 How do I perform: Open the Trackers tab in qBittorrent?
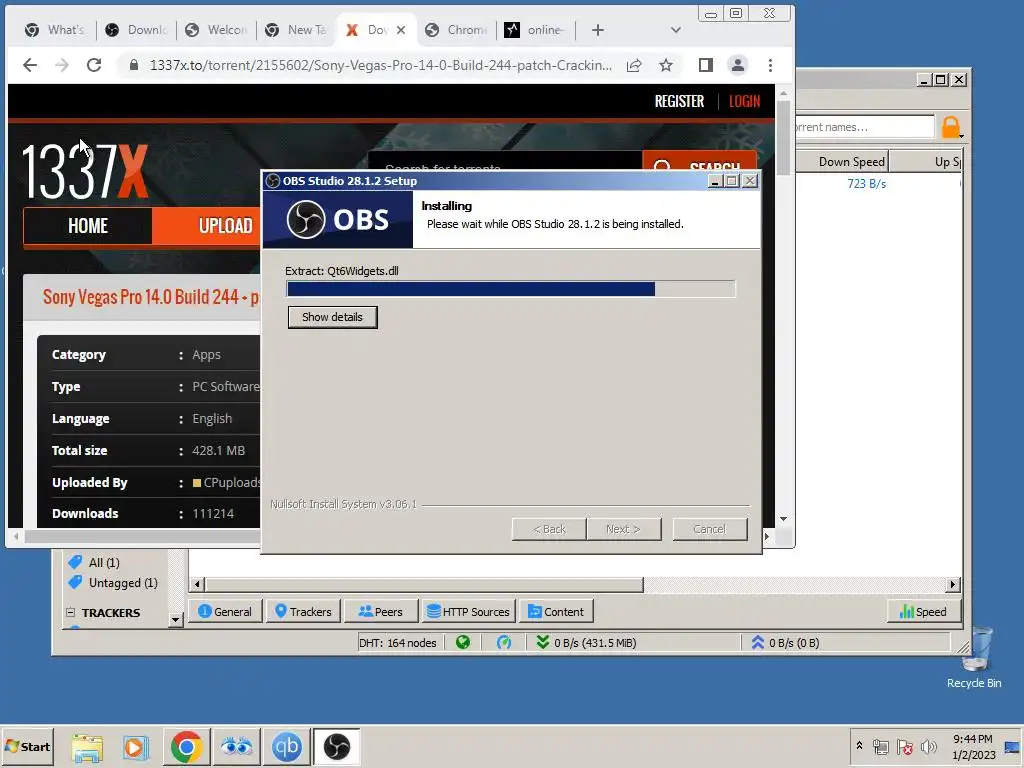(x=303, y=612)
